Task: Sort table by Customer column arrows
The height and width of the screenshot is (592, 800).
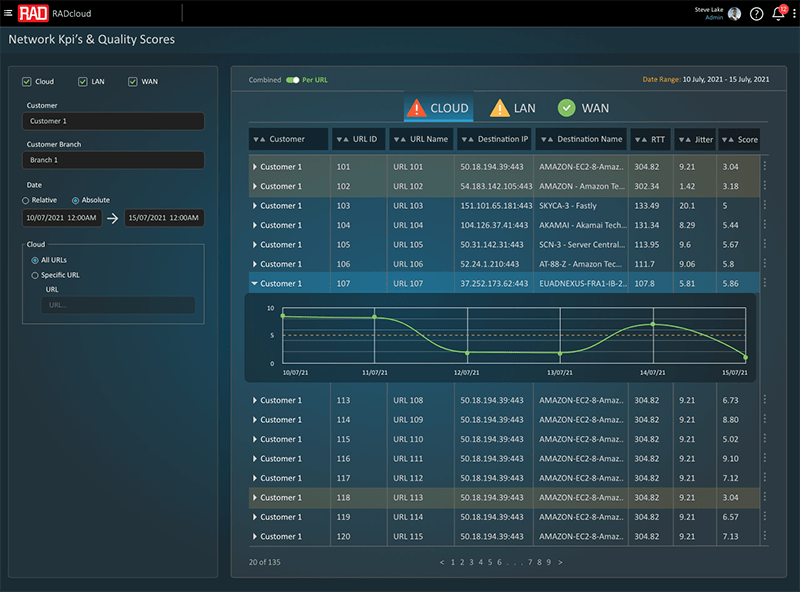Action: click(x=258, y=139)
